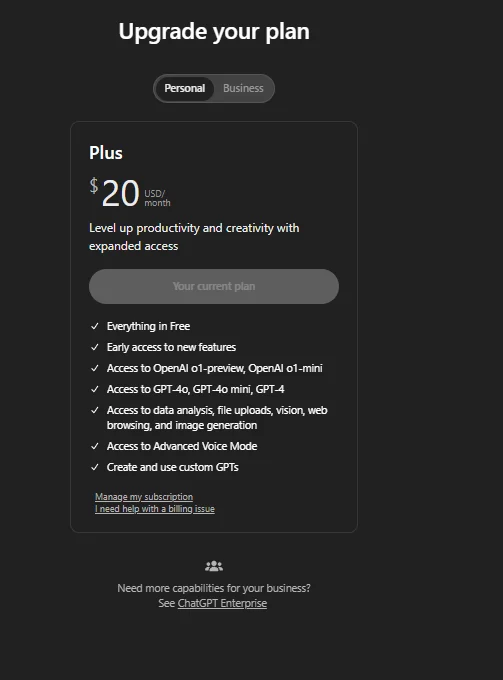The height and width of the screenshot is (680, 503).
Task: Click the checkmark beside data analysis feature
Action: point(95,410)
